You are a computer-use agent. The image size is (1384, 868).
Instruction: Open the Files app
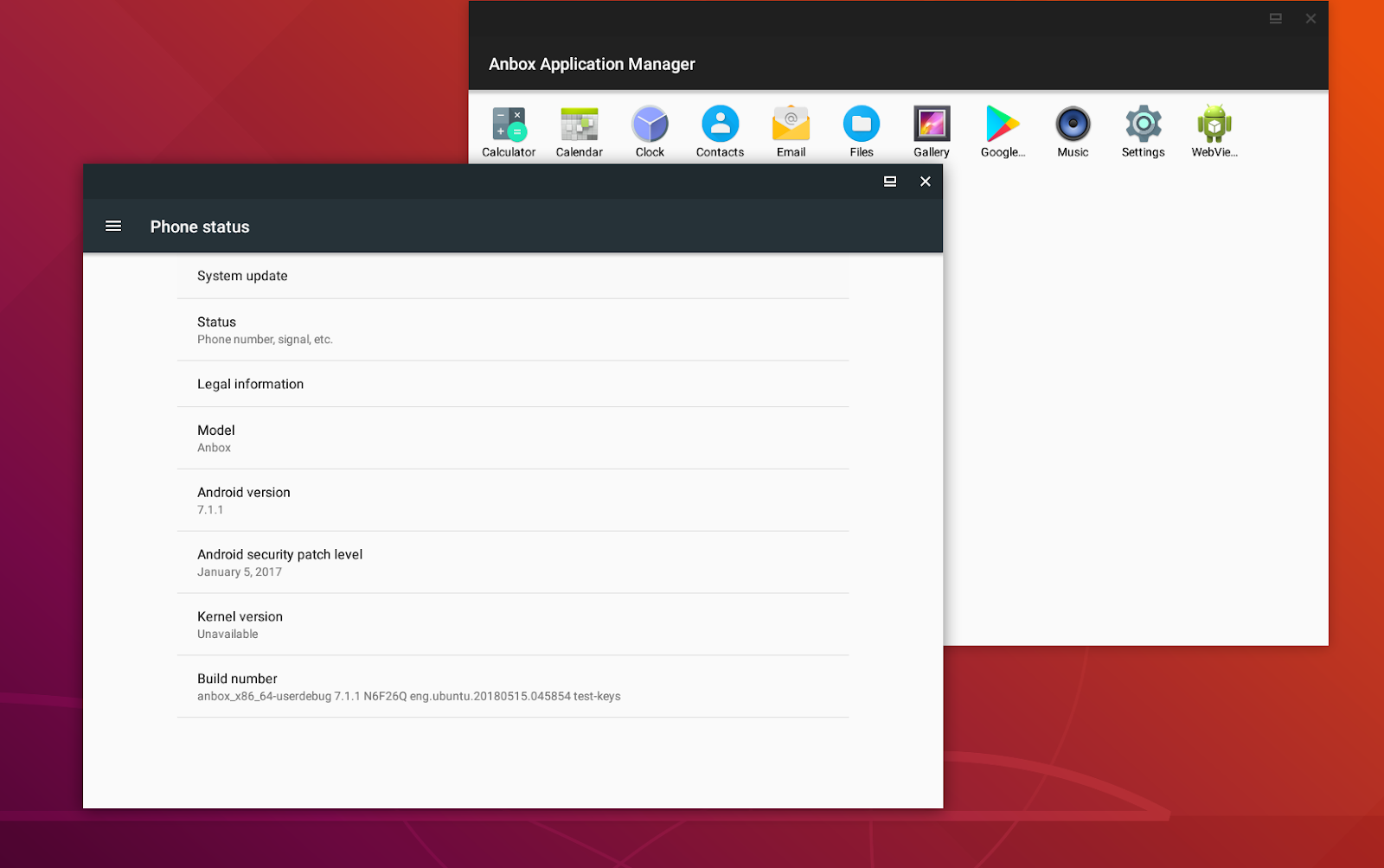coord(861,130)
